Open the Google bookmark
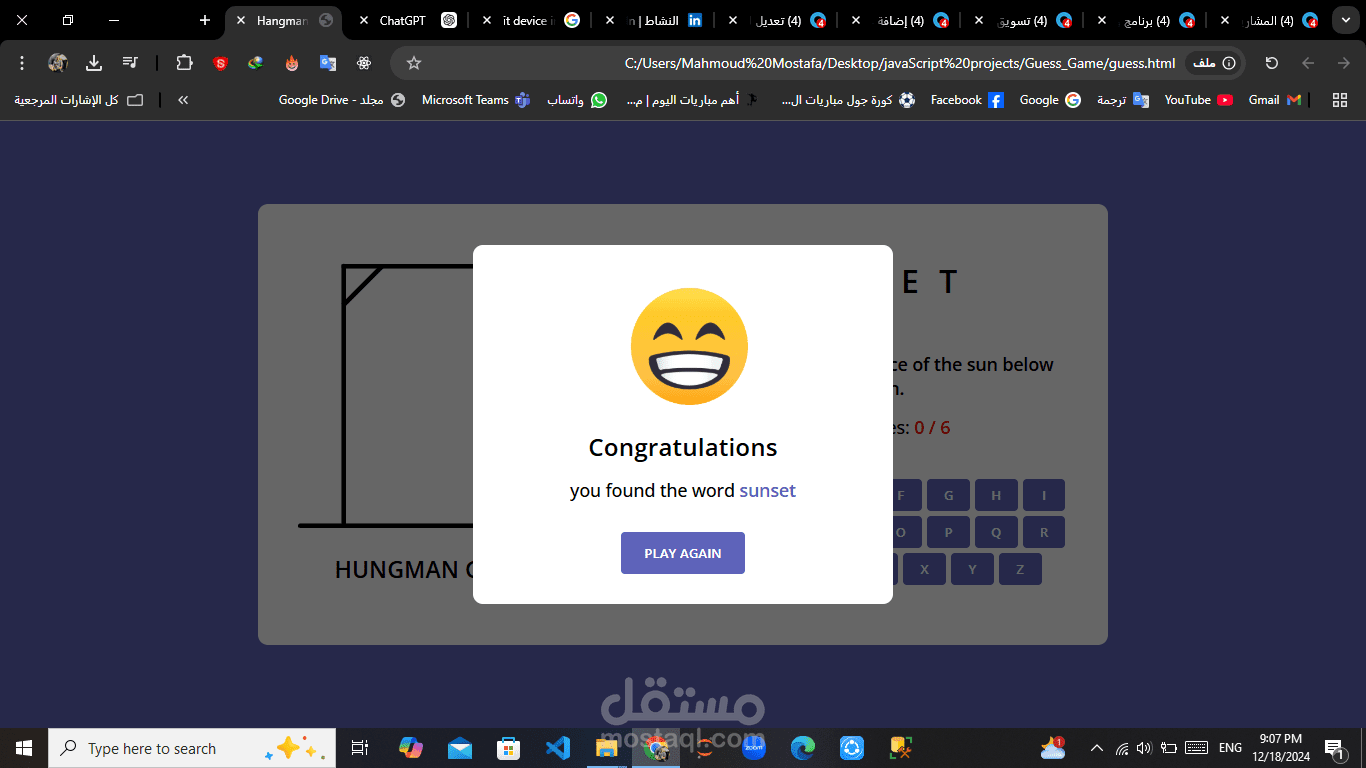Viewport: 1366px width, 768px height. tap(1050, 100)
